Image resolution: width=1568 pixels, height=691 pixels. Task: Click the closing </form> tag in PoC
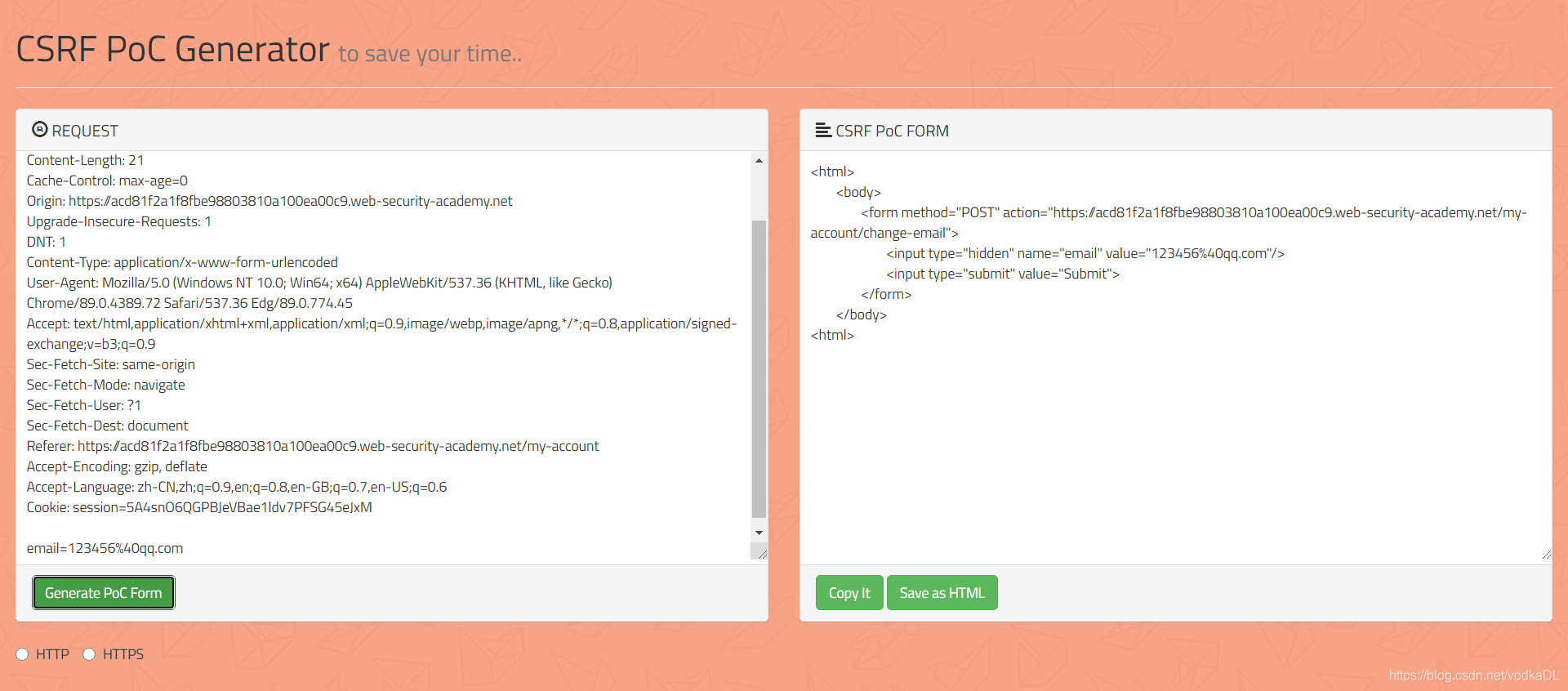point(886,294)
